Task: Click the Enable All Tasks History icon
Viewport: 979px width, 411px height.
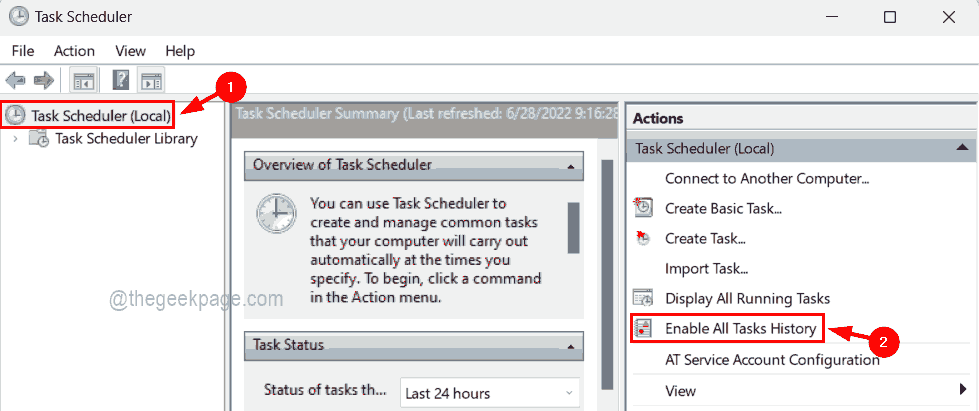Action: click(x=644, y=328)
